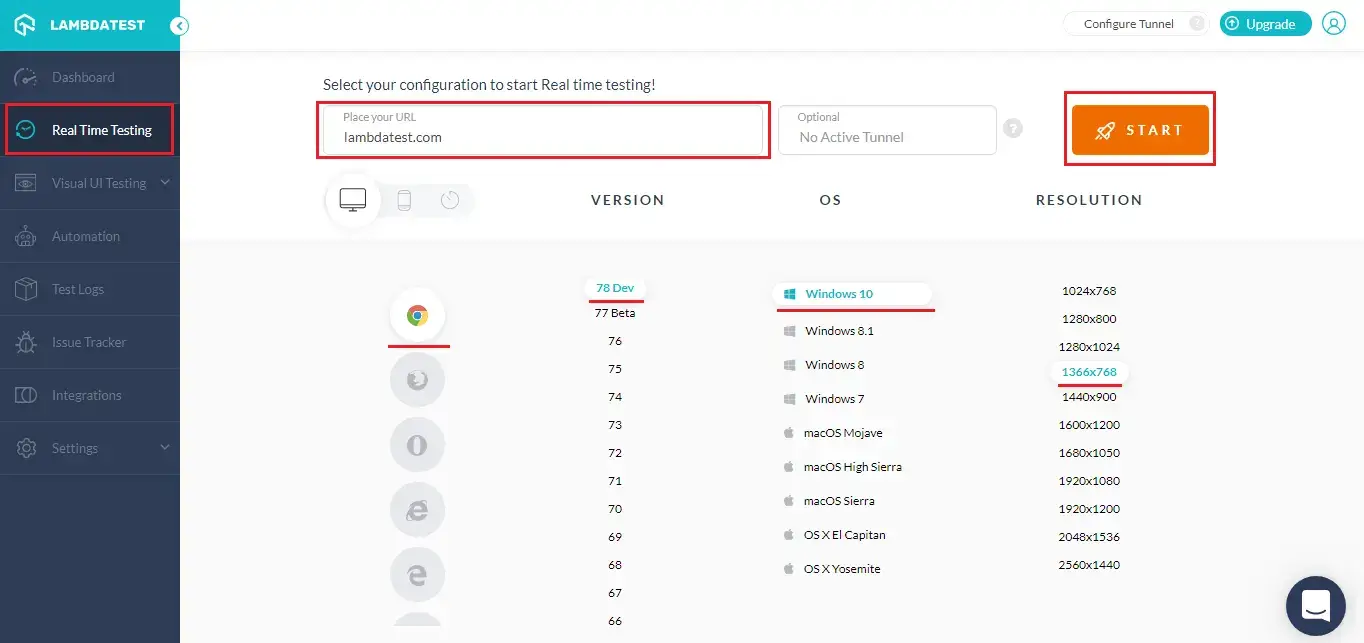Select the Edge browser icon
The image size is (1364, 643).
[x=417, y=575]
